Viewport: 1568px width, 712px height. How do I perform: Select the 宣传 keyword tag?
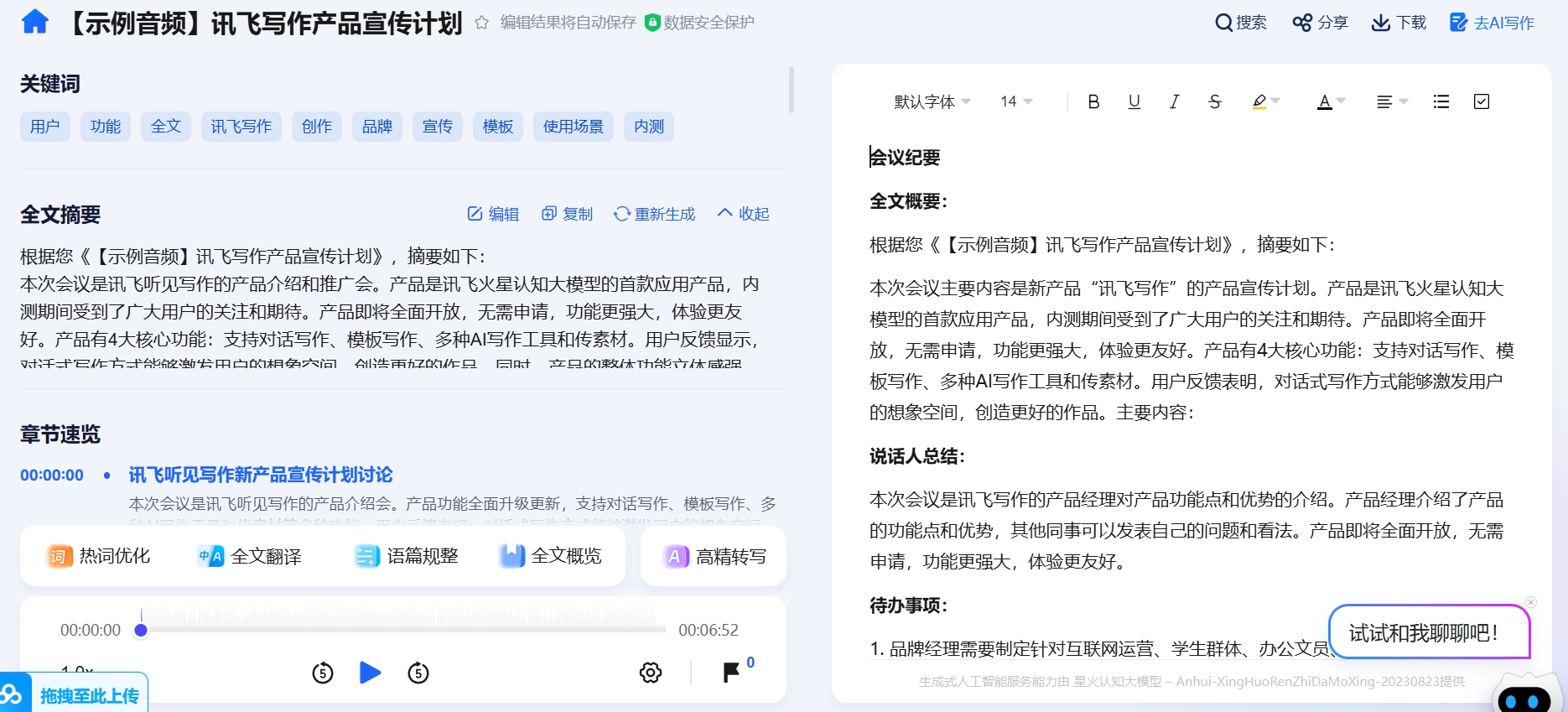pos(438,127)
